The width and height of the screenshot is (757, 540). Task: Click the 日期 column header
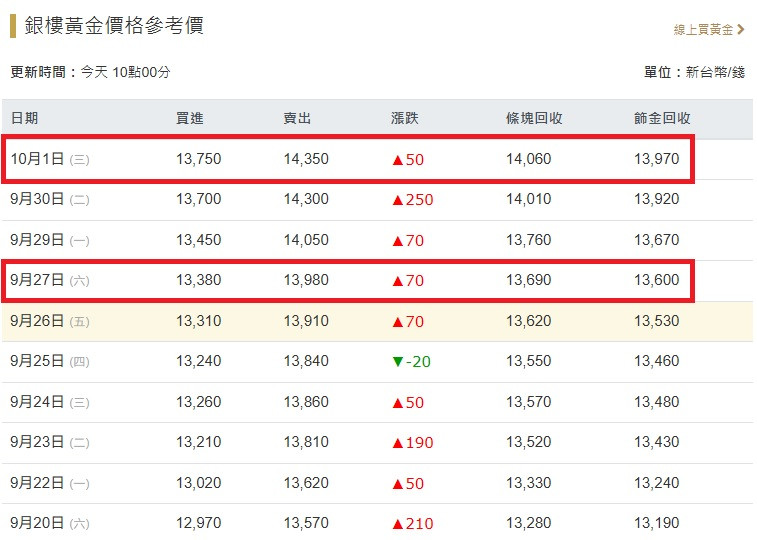(x=25, y=118)
